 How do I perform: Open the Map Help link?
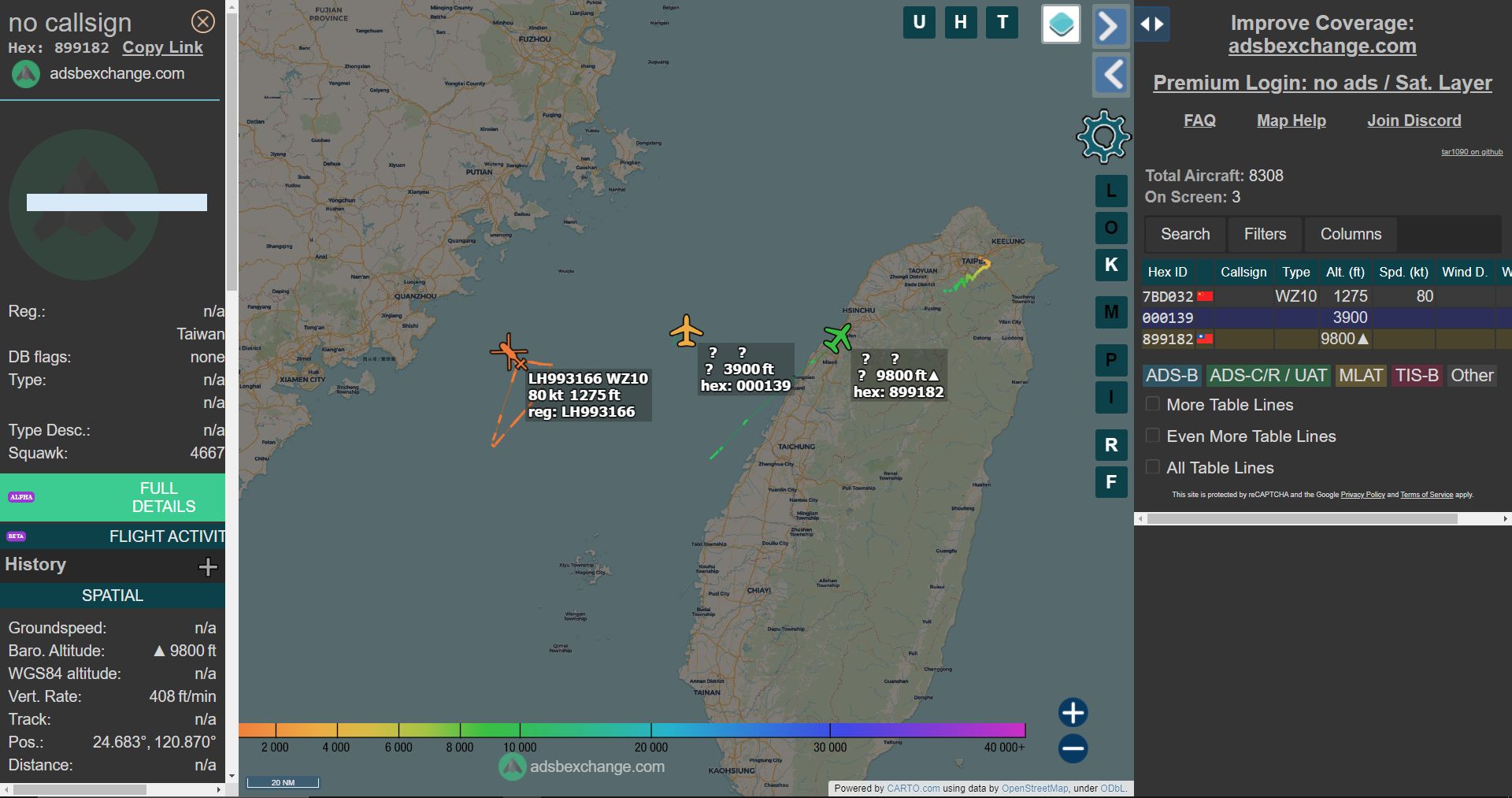pos(1291,121)
